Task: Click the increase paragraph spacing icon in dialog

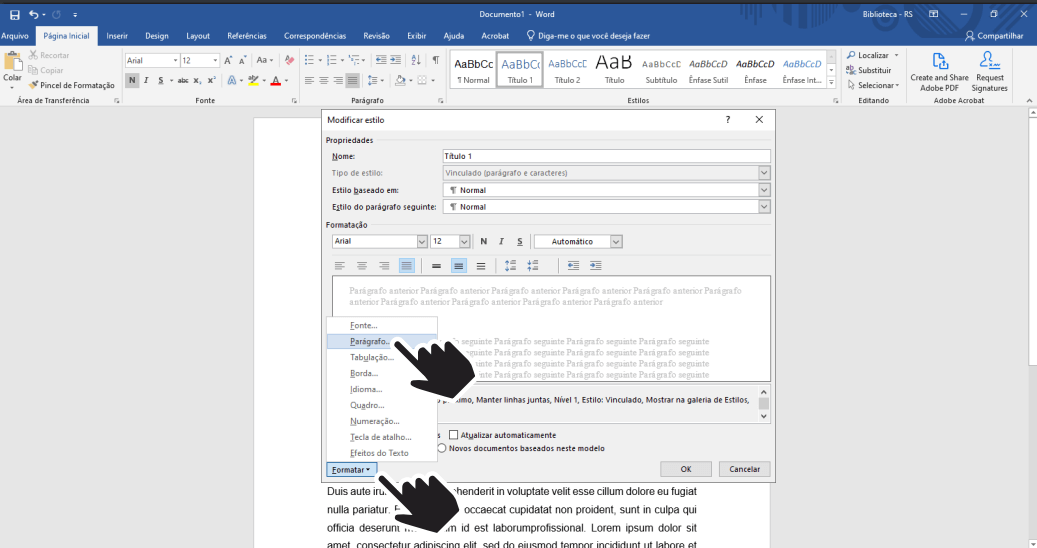Action: pos(510,266)
